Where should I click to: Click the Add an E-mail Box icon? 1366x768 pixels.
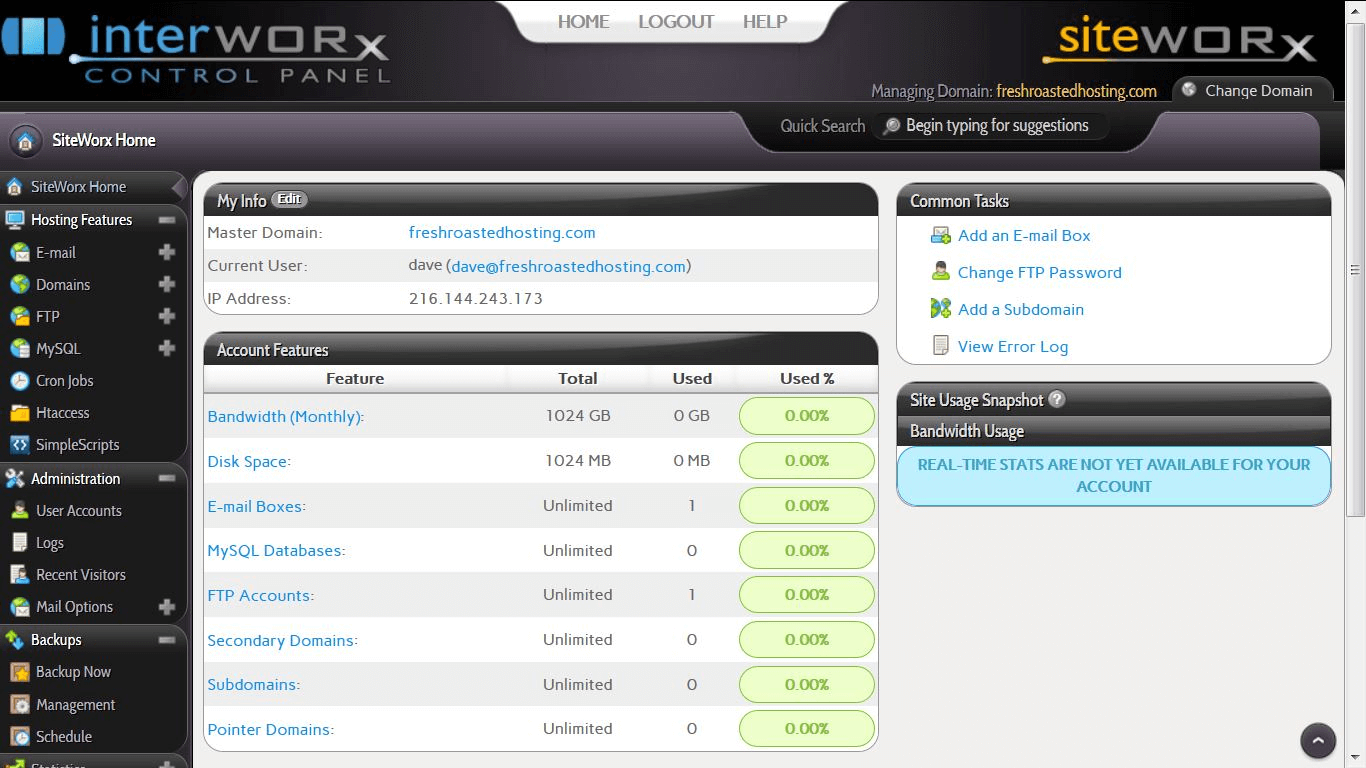point(941,236)
